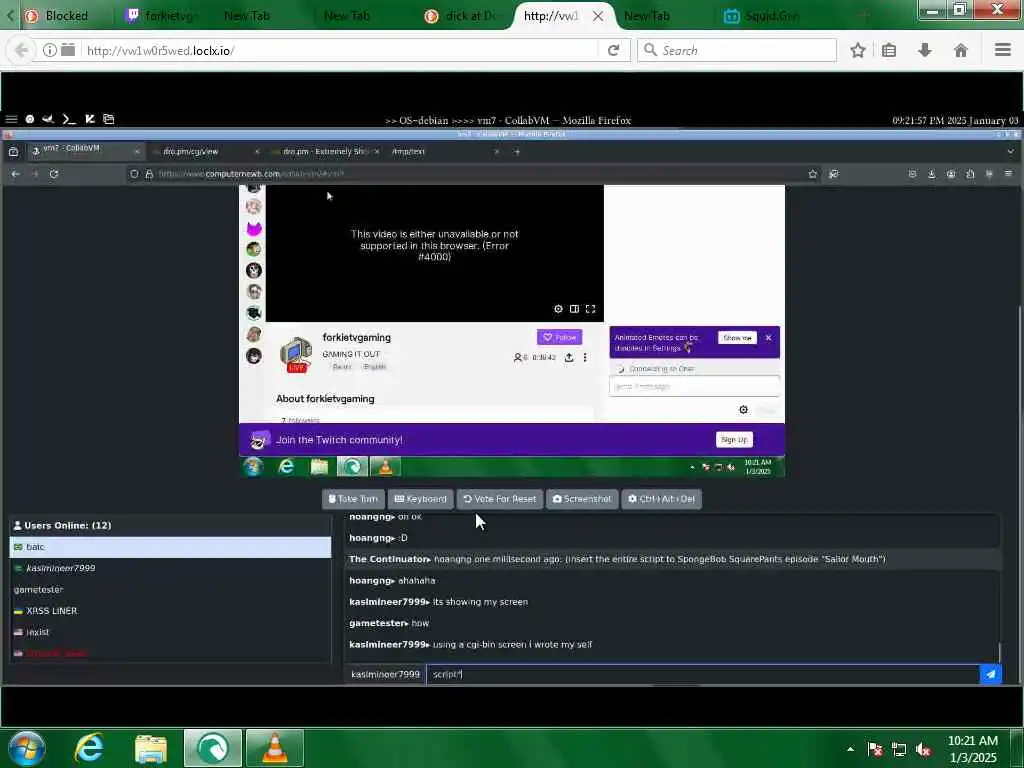The height and width of the screenshot is (768, 1024).
Task: Open the Debian panel hamburger menu
Action: point(11,119)
